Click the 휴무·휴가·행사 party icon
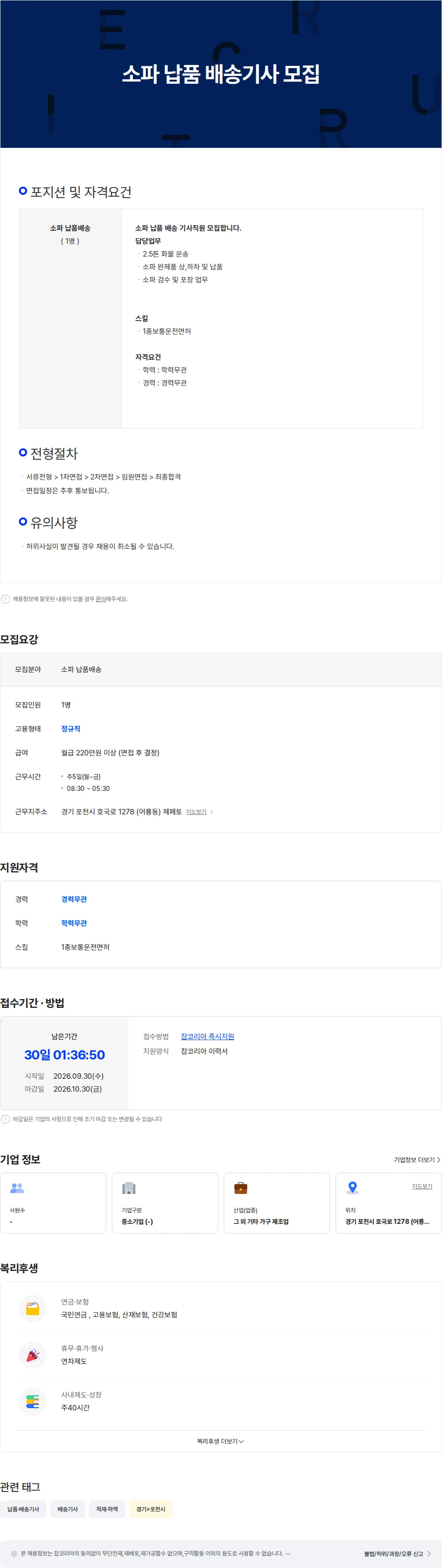 point(33,1355)
